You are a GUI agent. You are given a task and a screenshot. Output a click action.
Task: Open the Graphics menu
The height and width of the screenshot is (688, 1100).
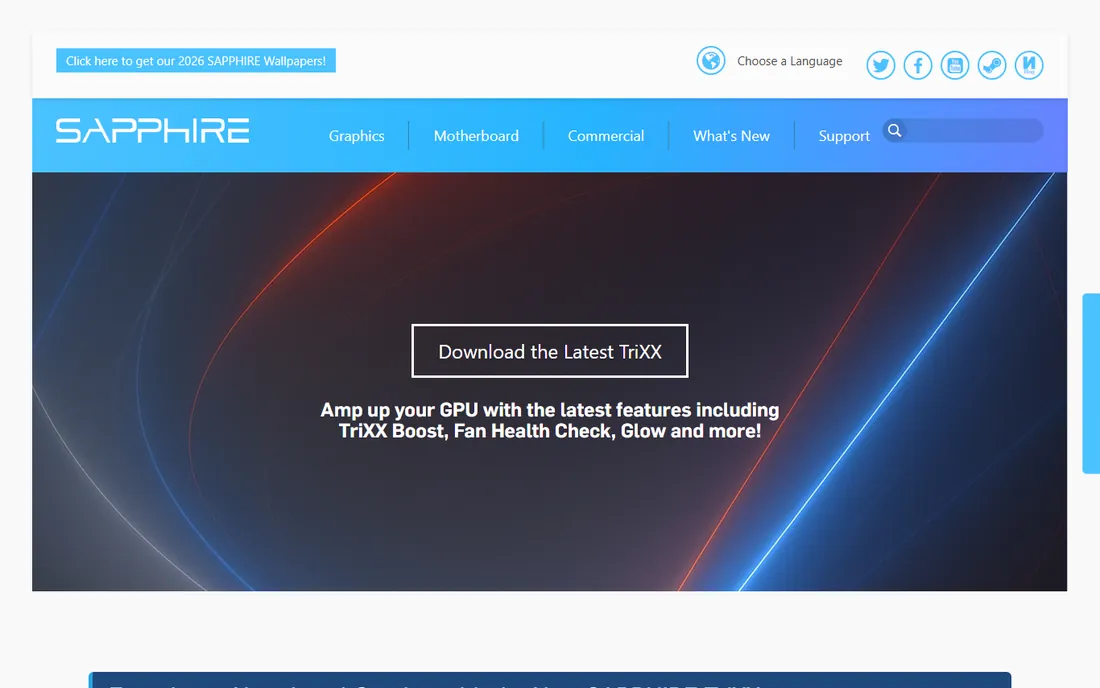click(356, 135)
